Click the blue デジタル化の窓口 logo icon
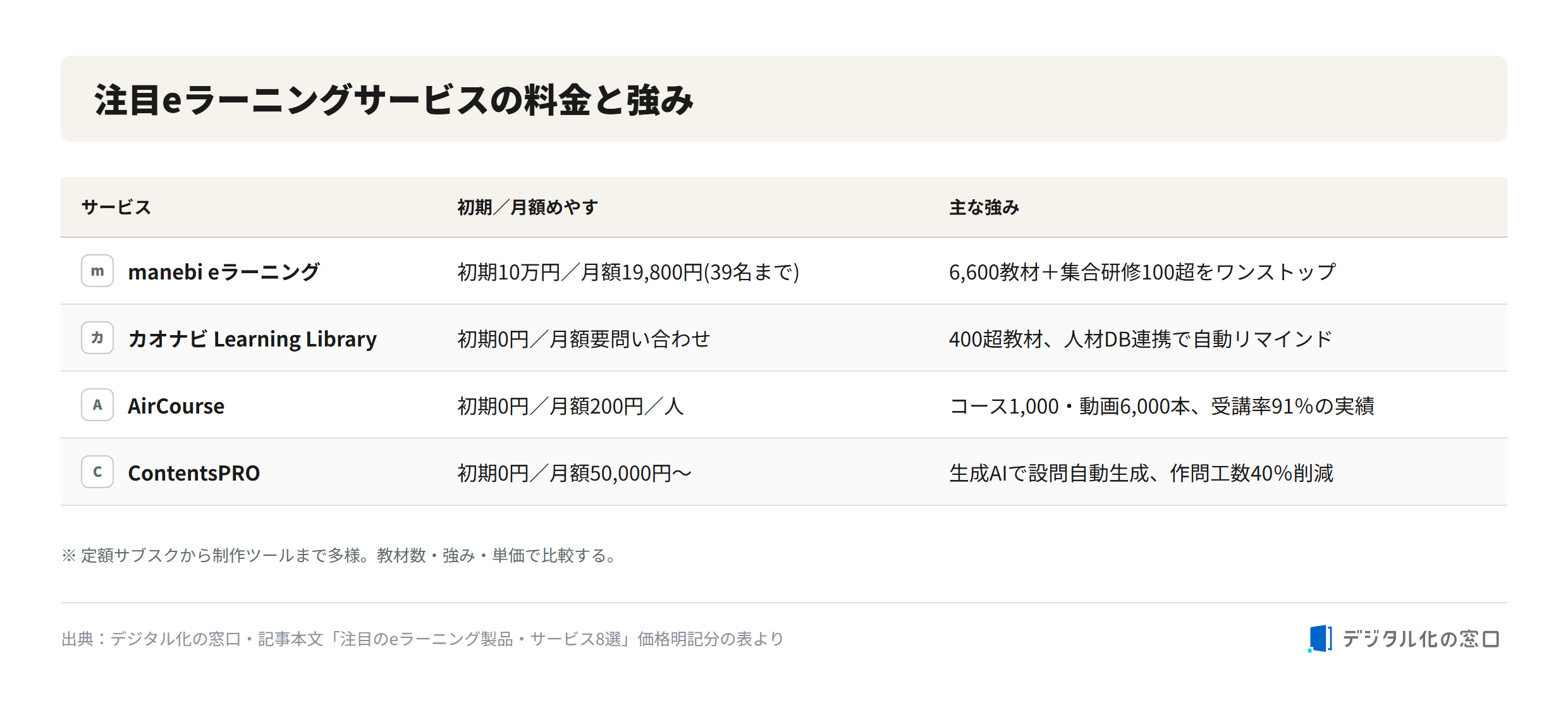 [x=1320, y=639]
